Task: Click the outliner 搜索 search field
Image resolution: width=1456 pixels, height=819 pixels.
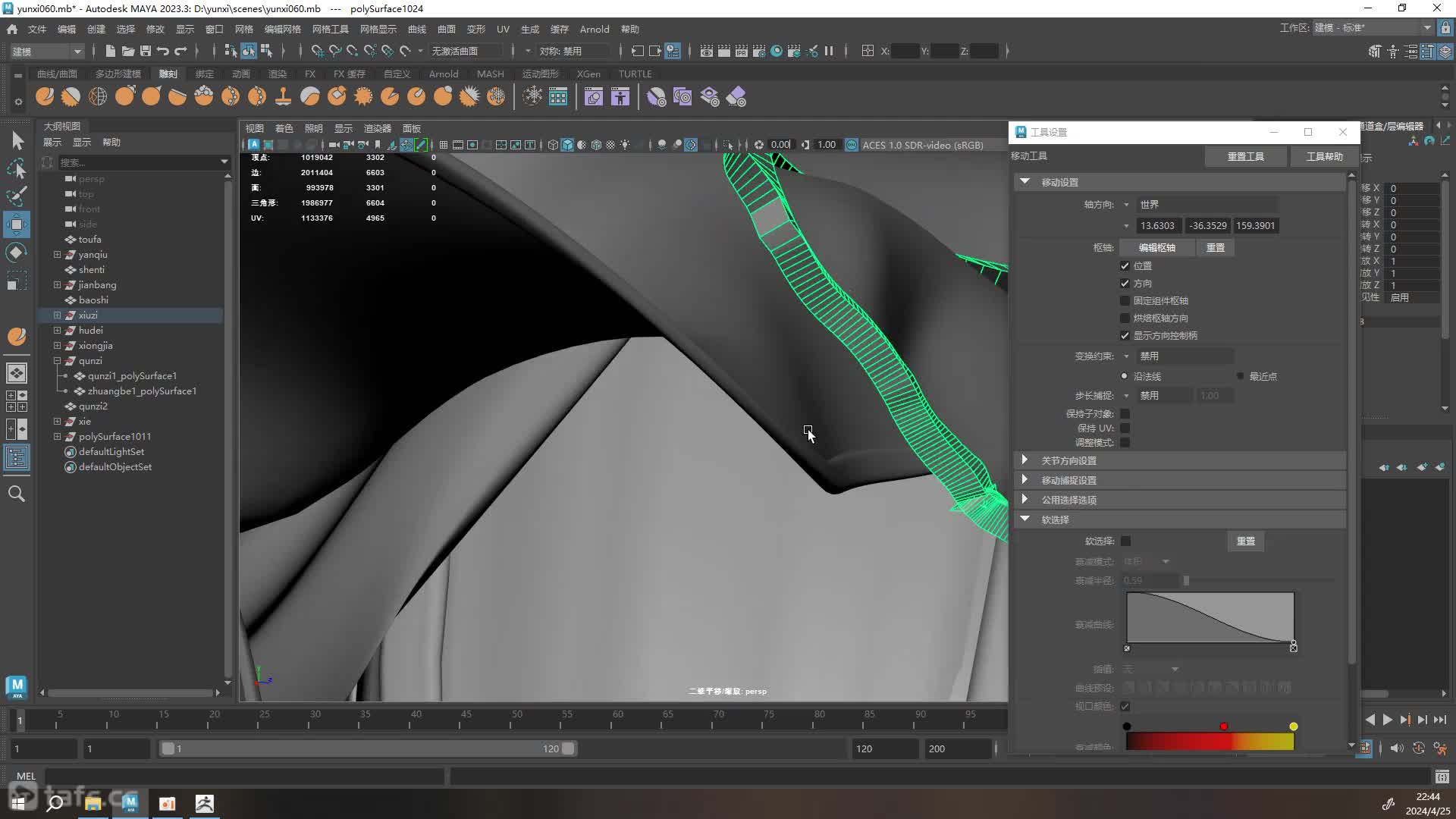Action: click(139, 162)
